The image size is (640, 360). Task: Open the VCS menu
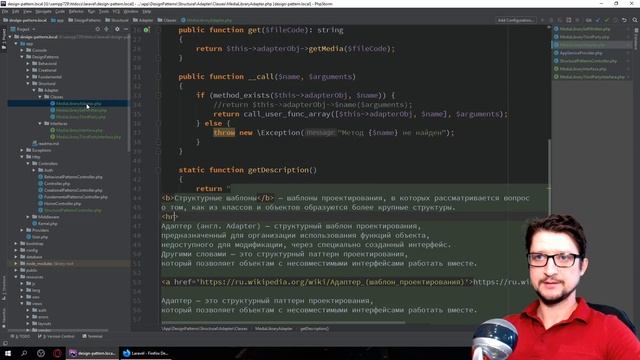[116, 12]
